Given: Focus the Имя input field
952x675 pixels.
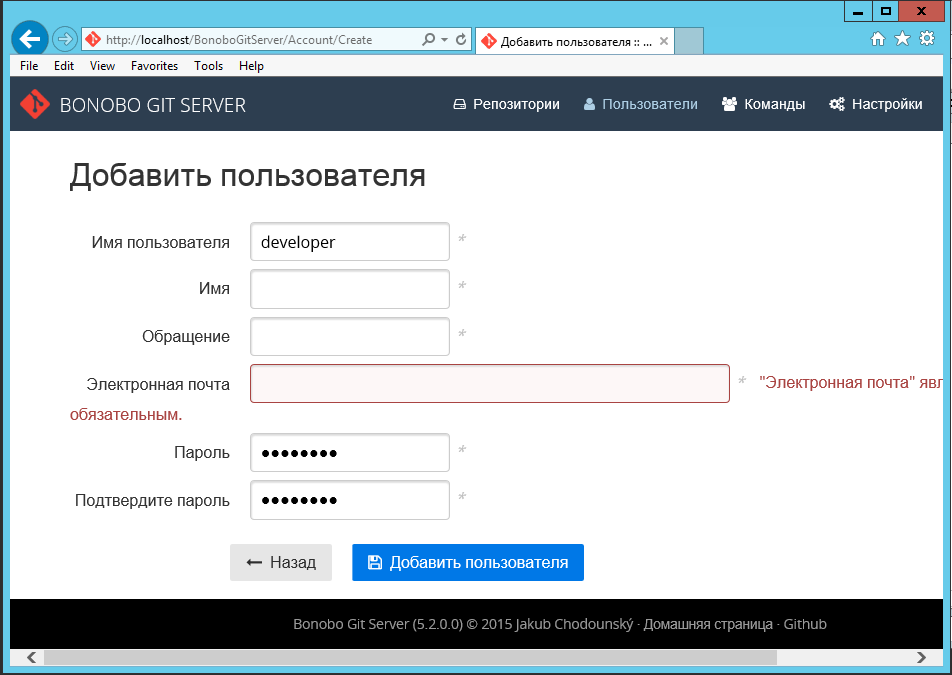Looking at the screenshot, I should pos(350,289).
